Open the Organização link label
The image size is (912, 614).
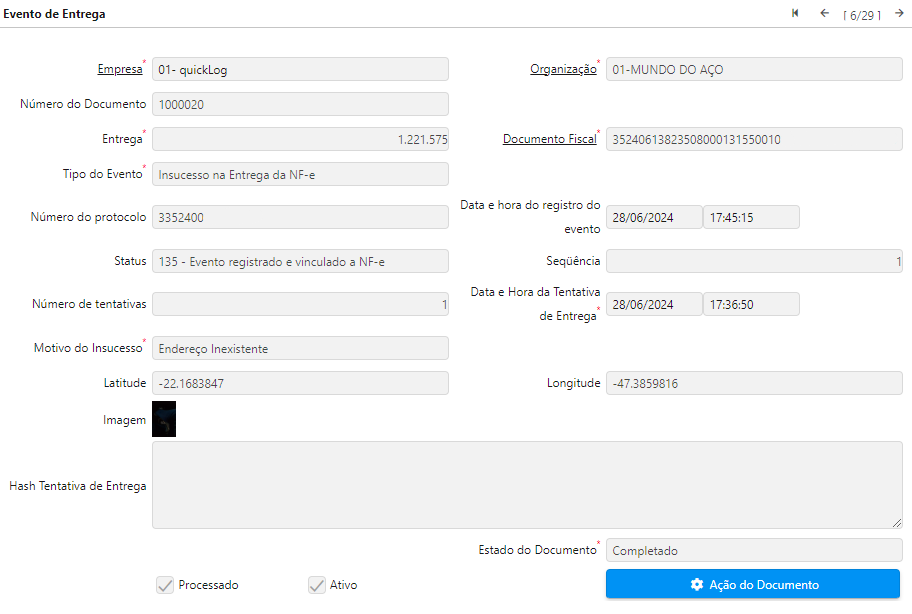[563, 69]
